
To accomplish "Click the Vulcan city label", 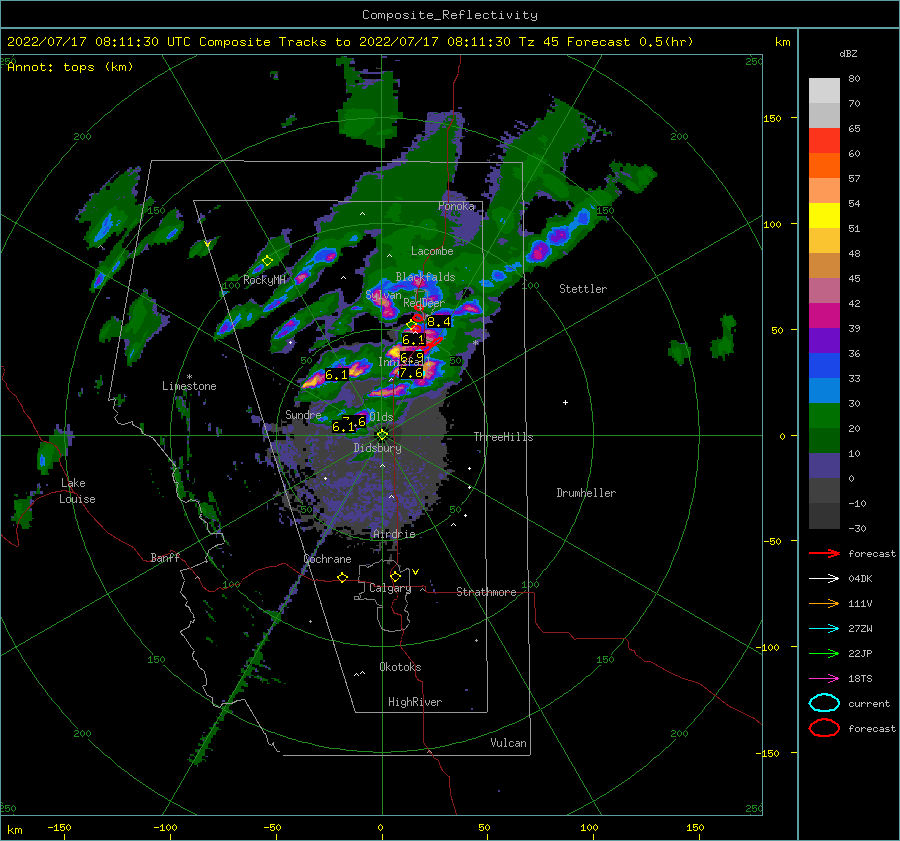I will point(508,743).
